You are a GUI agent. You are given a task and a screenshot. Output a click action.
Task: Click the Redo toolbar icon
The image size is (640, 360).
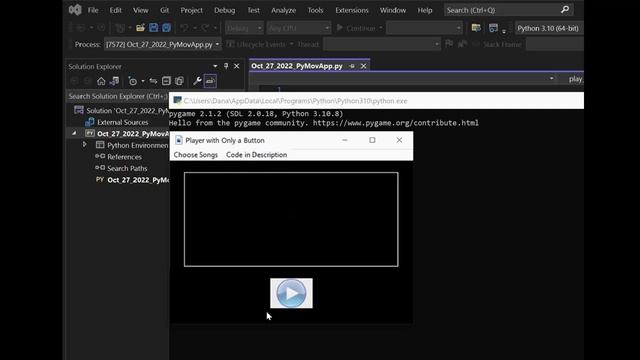205,28
